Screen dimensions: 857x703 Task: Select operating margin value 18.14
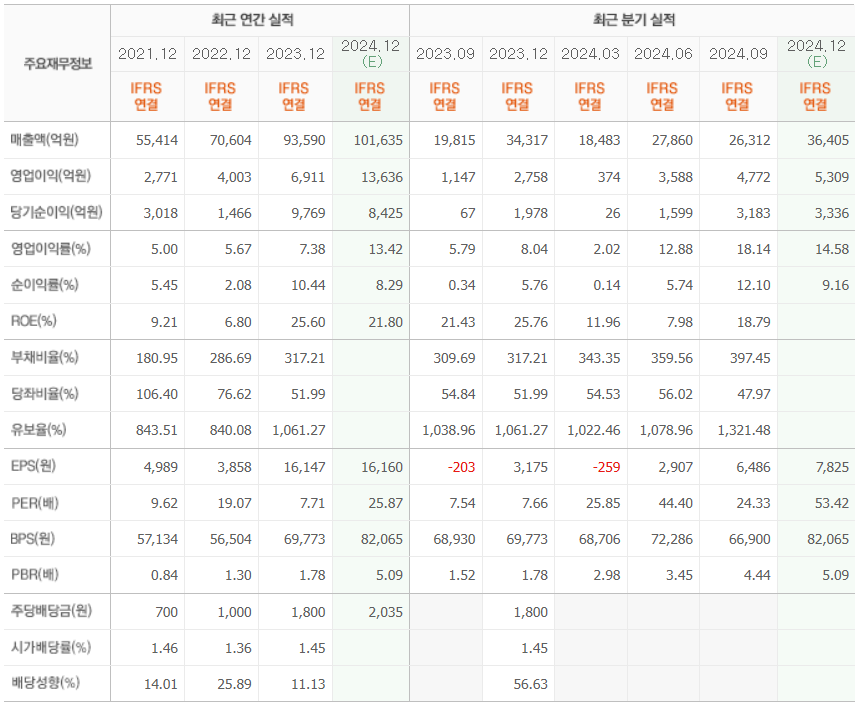(x=754, y=249)
